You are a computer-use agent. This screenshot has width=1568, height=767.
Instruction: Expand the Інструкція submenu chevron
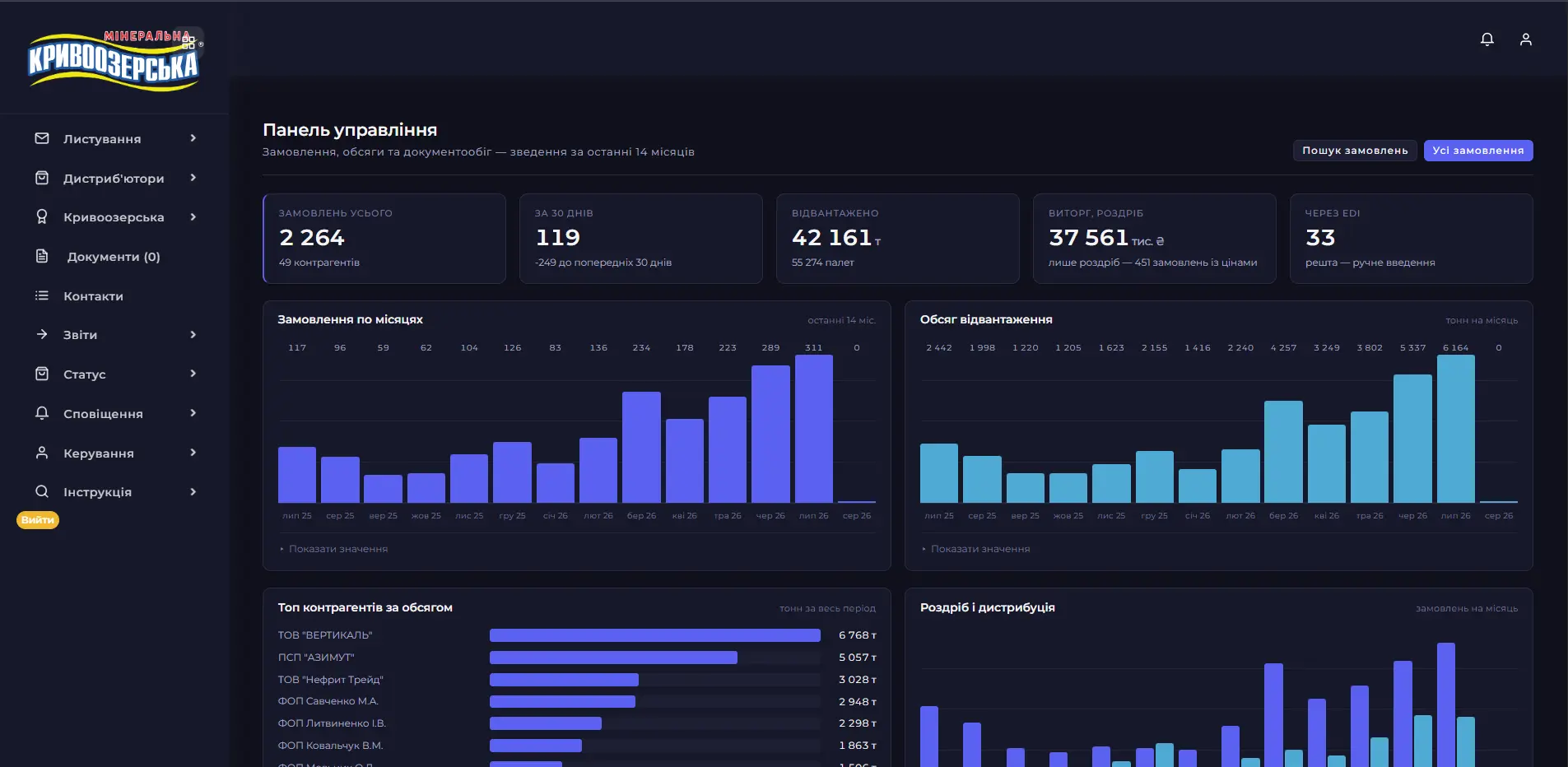coord(193,492)
